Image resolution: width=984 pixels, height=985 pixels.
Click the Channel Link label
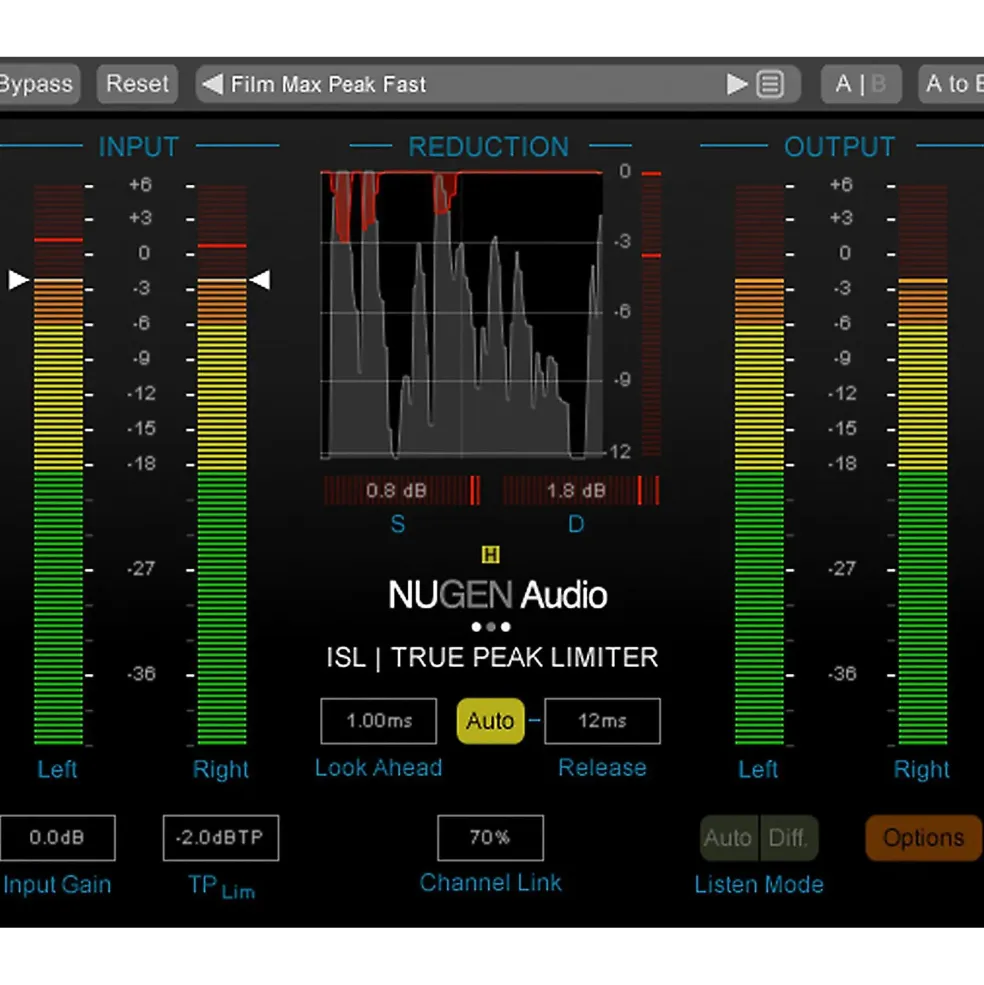click(490, 883)
